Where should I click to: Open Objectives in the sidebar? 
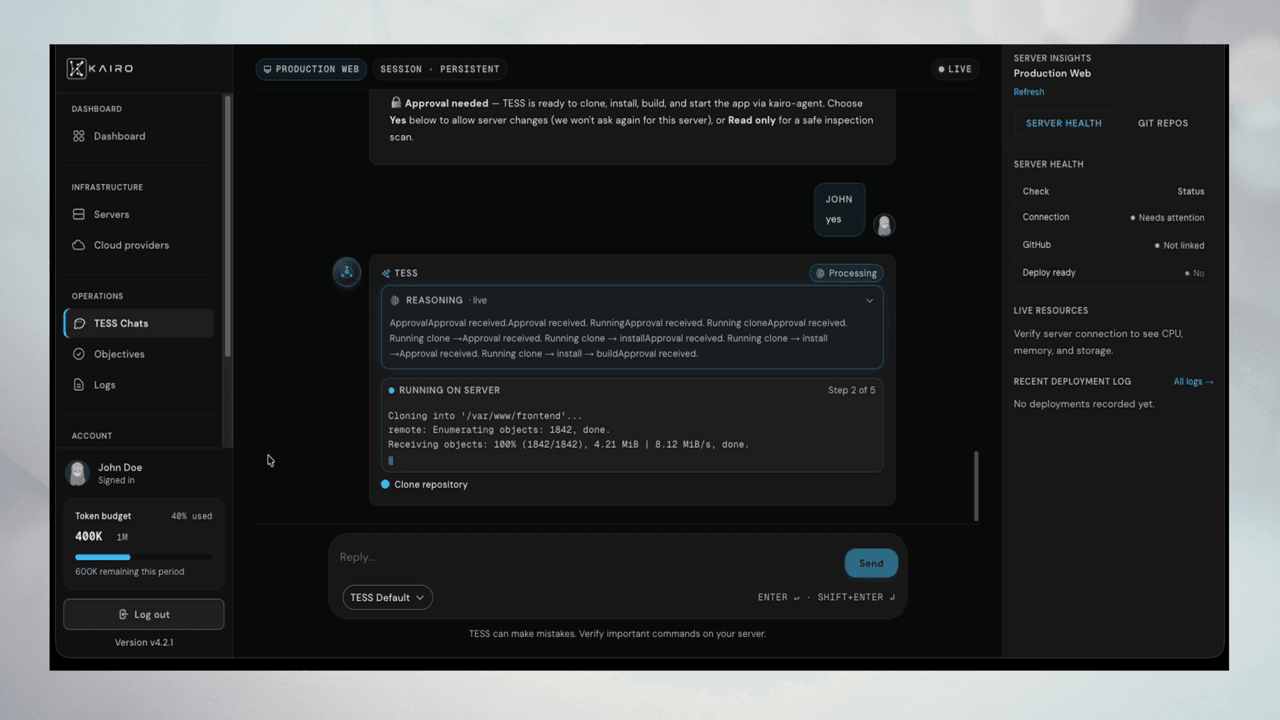(140, 354)
